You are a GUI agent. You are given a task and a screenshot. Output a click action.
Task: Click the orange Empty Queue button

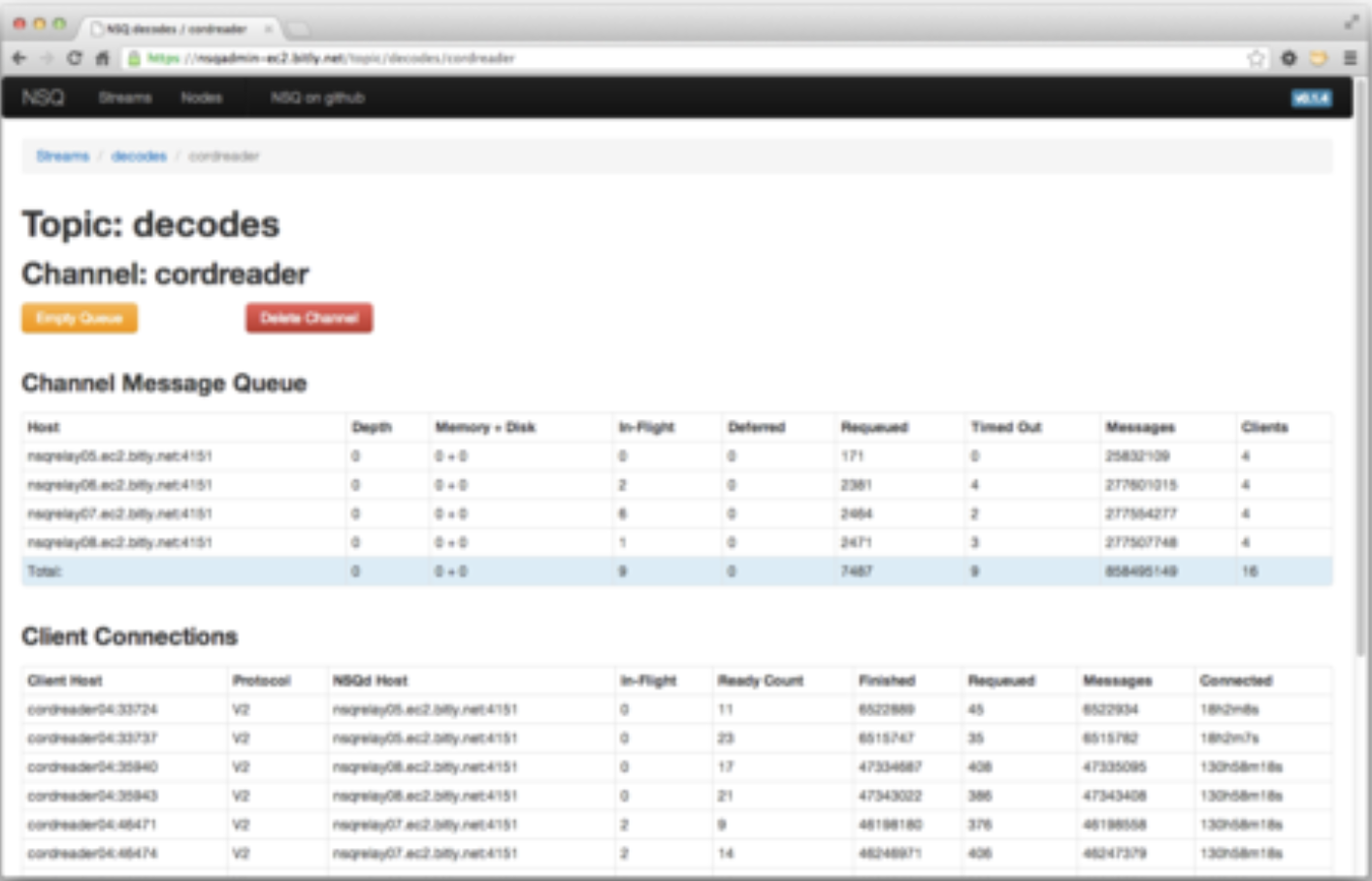tap(80, 318)
